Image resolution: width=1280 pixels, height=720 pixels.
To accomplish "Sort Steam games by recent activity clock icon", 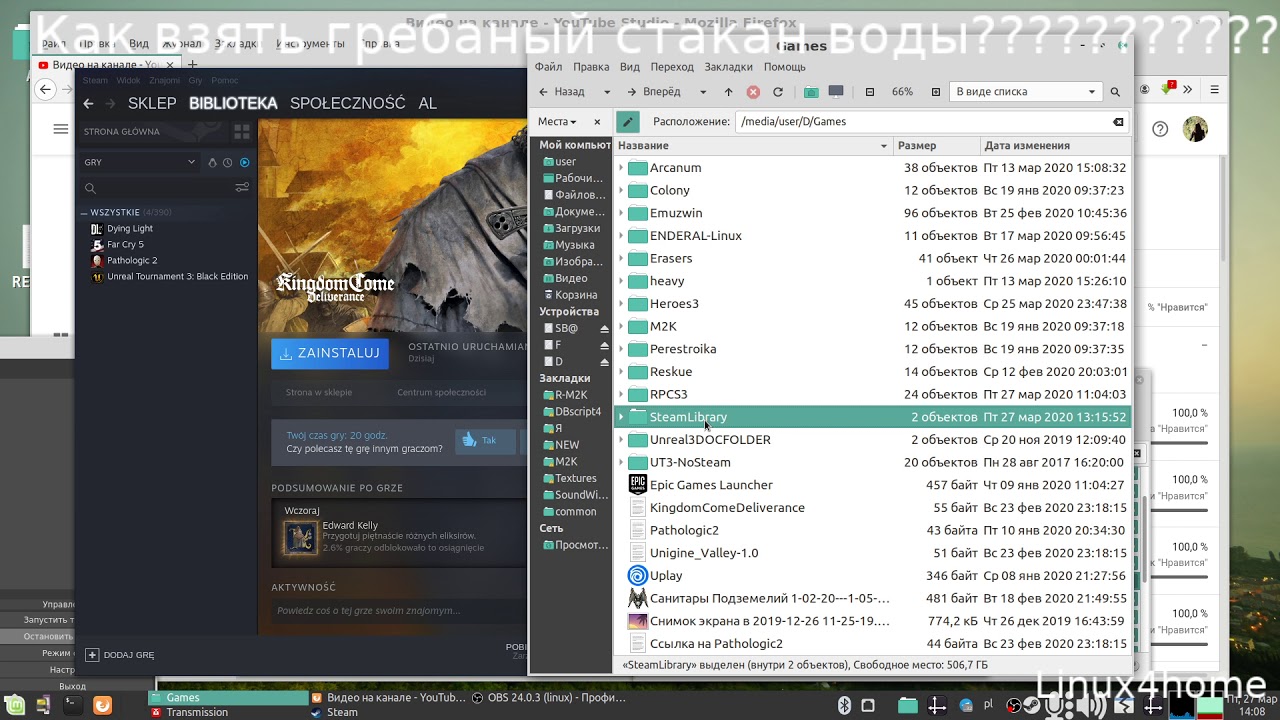I will pos(228,162).
